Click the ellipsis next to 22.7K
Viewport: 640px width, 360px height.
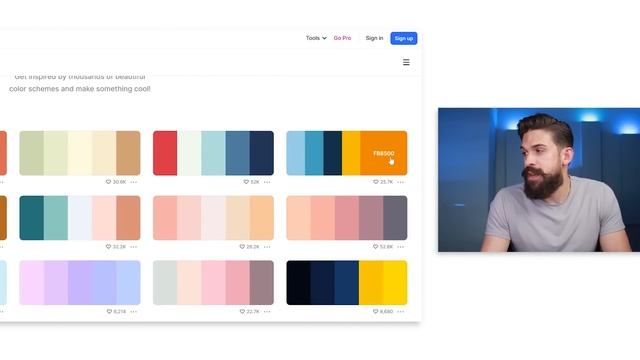pos(267,311)
